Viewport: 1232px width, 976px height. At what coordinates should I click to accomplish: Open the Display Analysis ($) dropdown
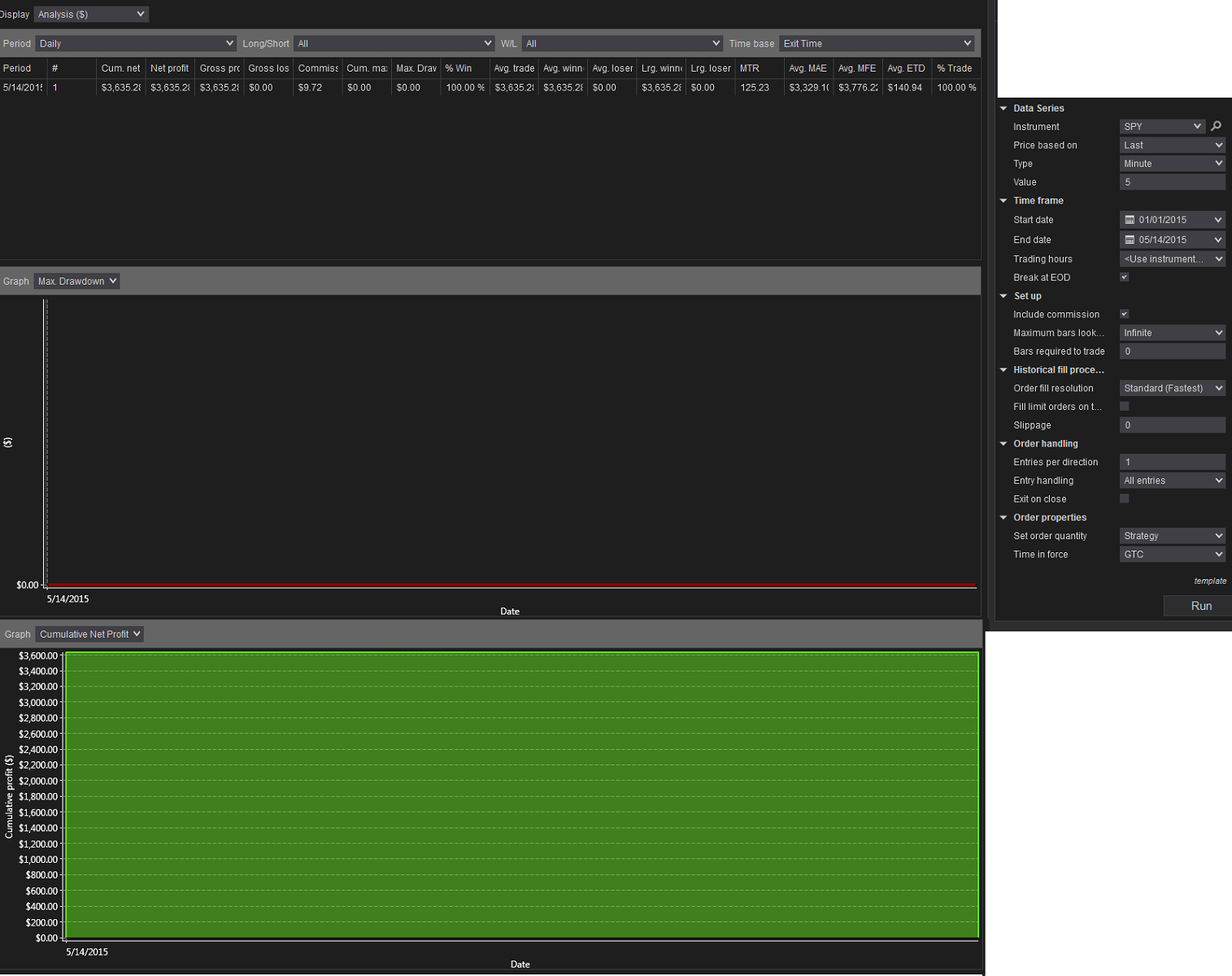point(91,14)
